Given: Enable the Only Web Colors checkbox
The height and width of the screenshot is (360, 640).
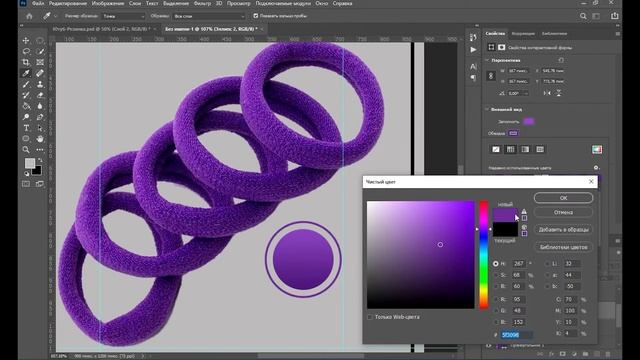Looking at the screenshot, I should click(x=369, y=317).
